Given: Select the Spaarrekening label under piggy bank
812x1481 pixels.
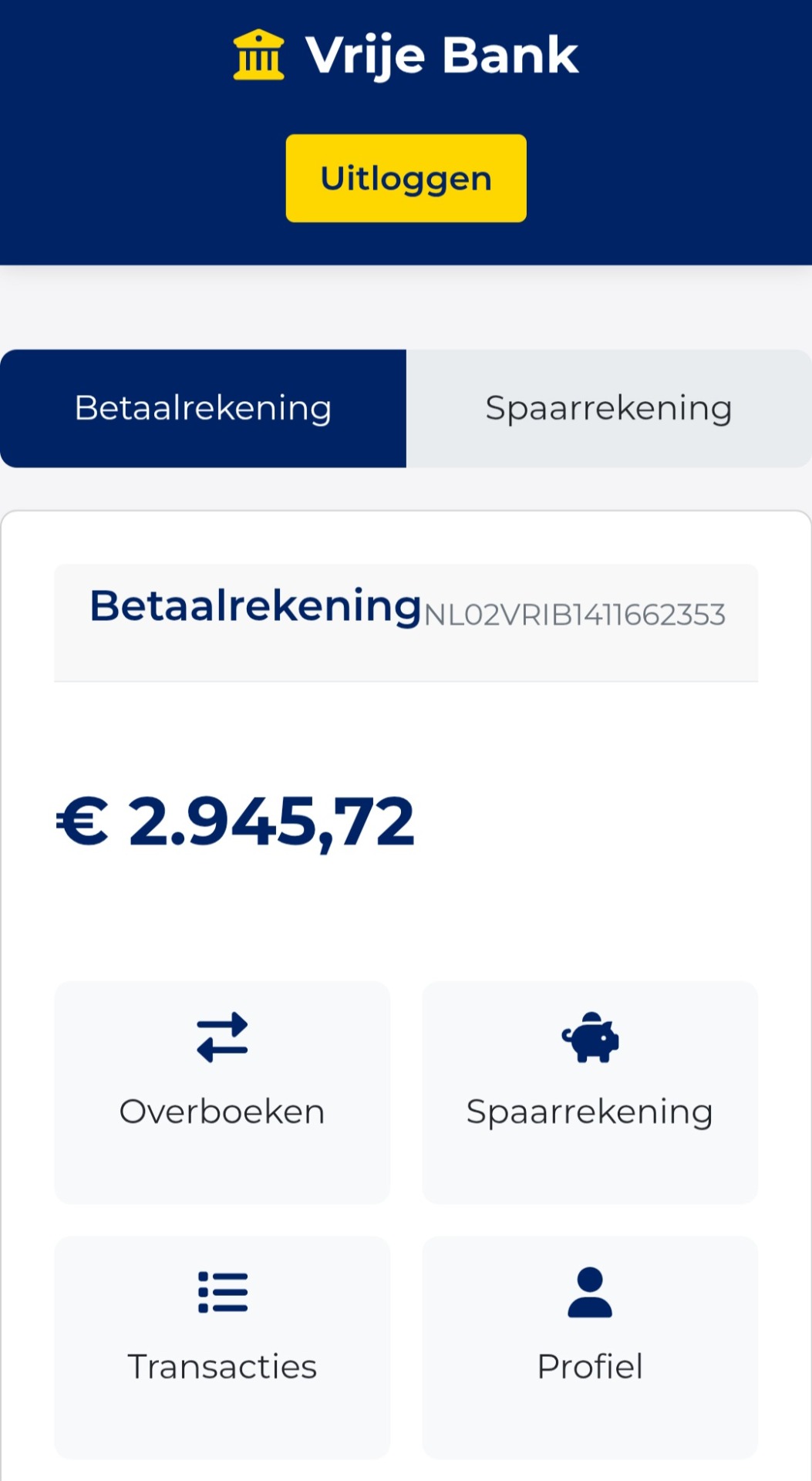Looking at the screenshot, I should pos(590,1112).
